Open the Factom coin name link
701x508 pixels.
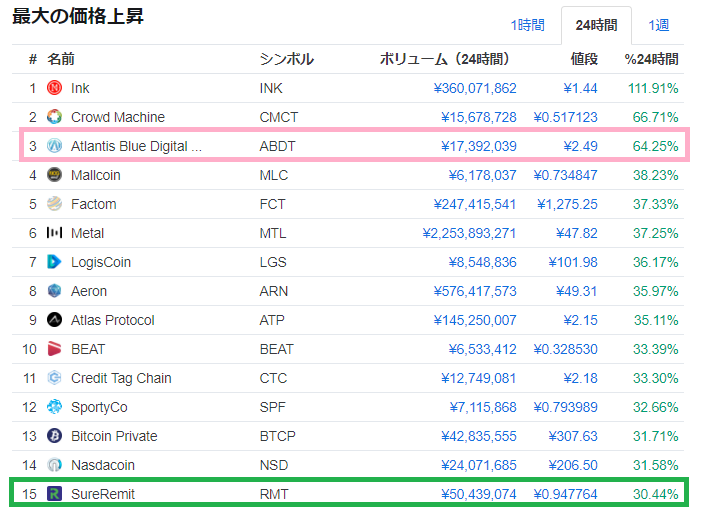(93, 204)
